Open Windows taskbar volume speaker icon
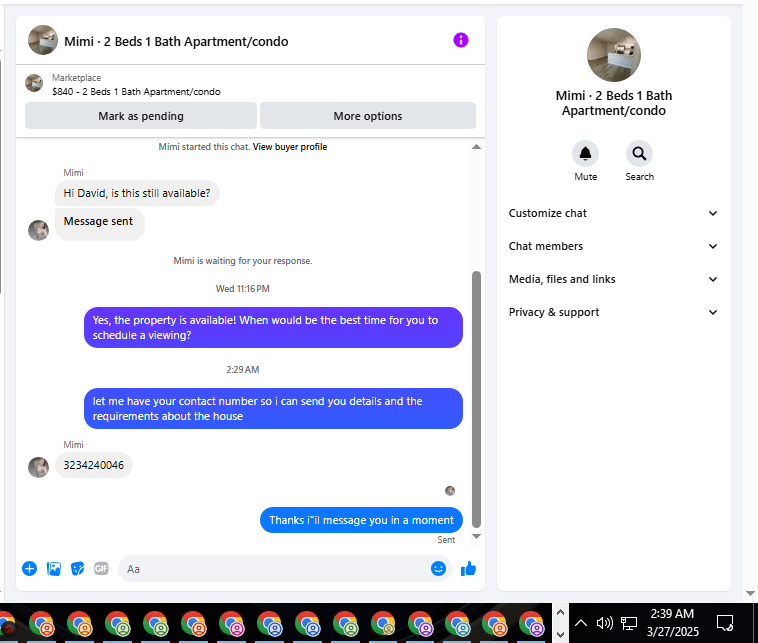This screenshot has width=758, height=643. (604, 623)
